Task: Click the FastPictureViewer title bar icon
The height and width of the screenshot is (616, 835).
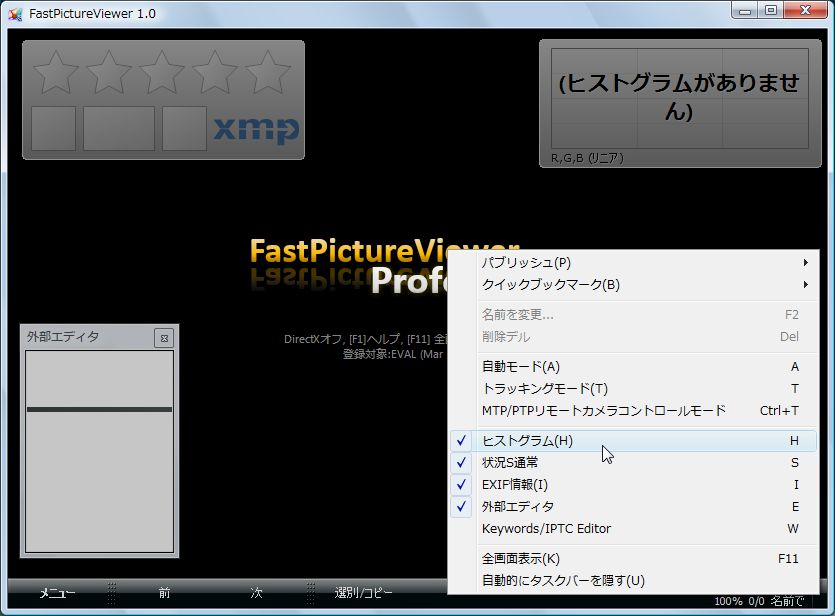Action: [15, 14]
